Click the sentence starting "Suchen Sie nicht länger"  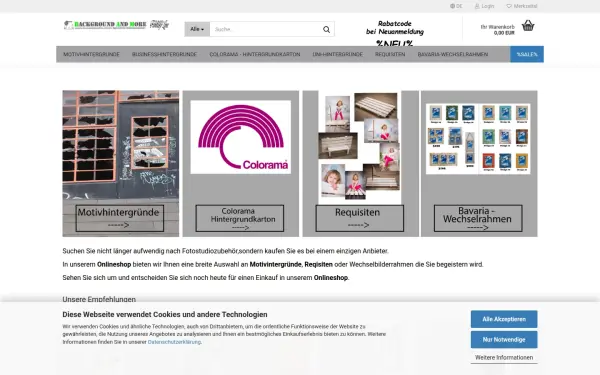pyautogui.click(x=225, y=251)
